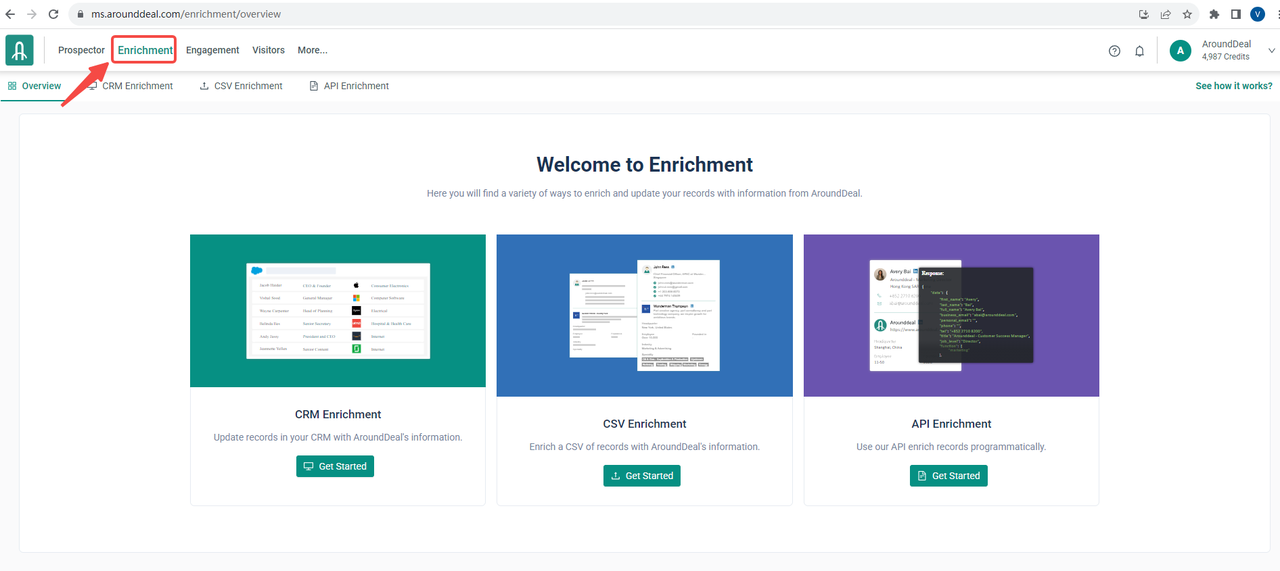Click the AroundDeal logo icon
The image size is (1280, 571).
pos(19,50)
